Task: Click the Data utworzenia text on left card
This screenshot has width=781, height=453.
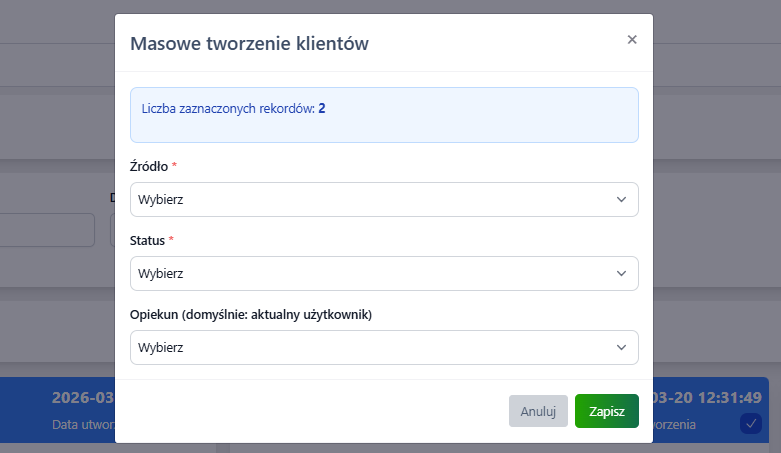Action: point(82,425)
